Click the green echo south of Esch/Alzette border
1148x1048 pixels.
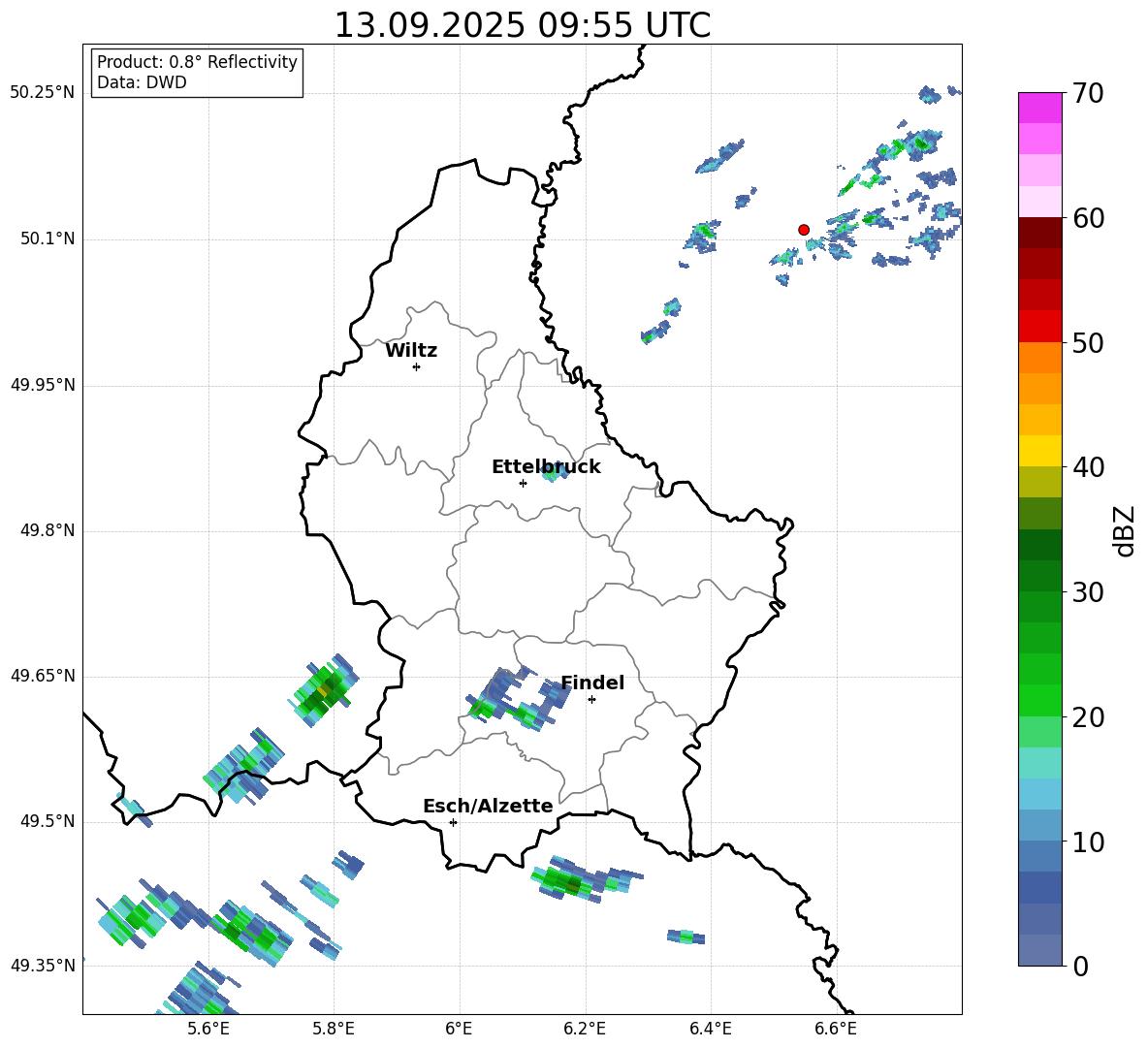[x=588, y=878]
